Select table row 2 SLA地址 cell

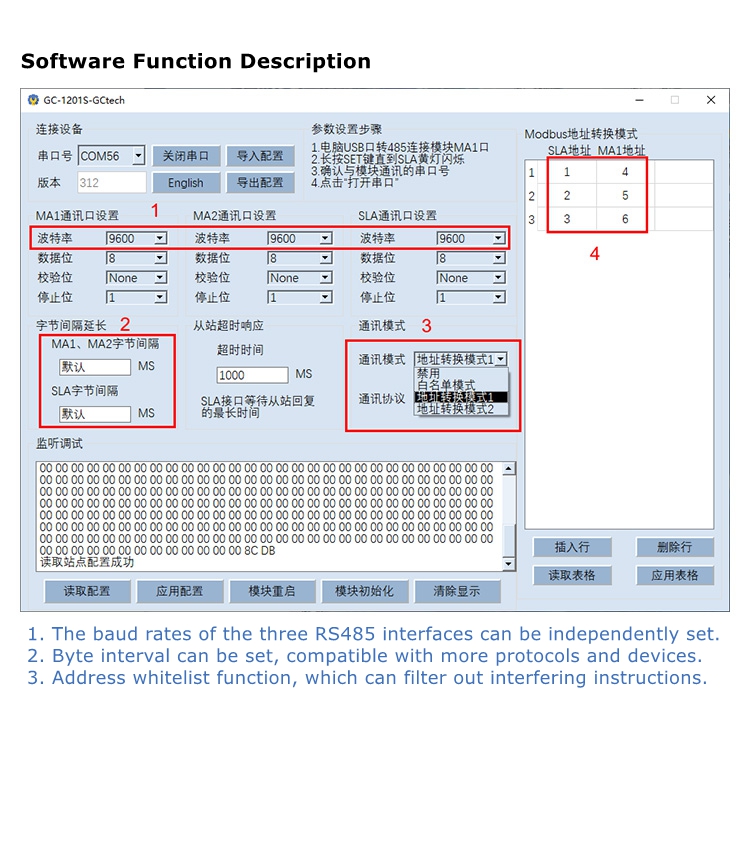[x=567, y=196]
